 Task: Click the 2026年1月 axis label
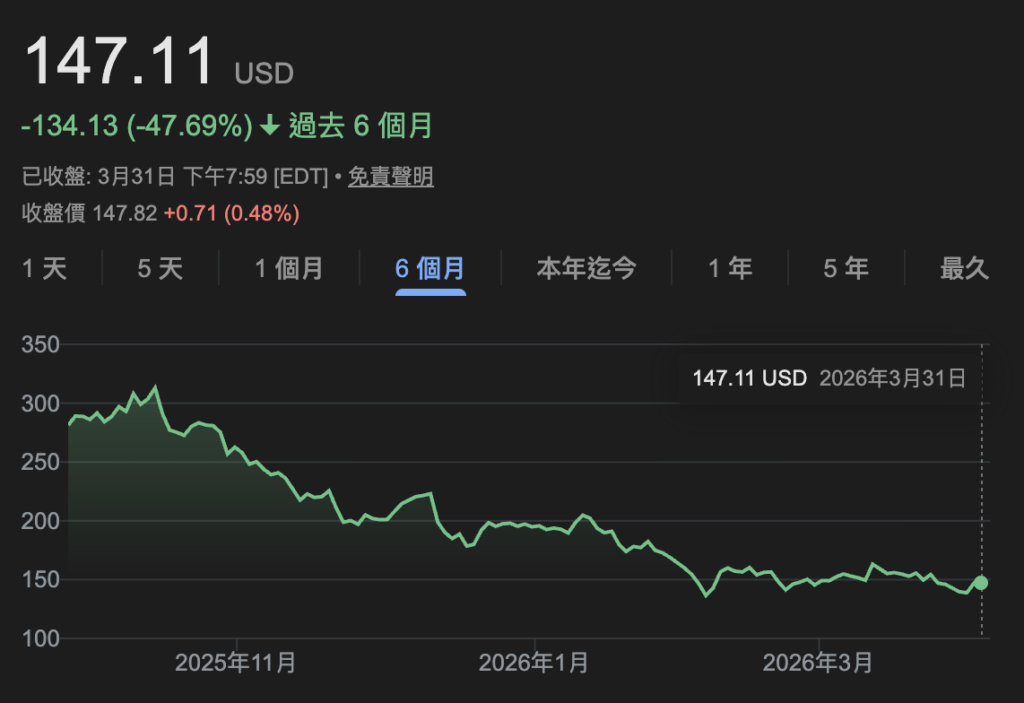pyautogui.click(x=535, y=662)
